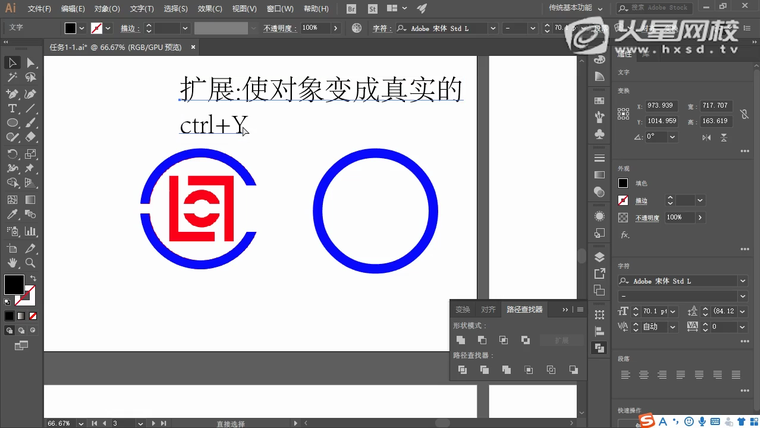The width and height of the screenshot is (760, 428).
Task: Apply left paragraph alignment
Action: pos(624,375)
